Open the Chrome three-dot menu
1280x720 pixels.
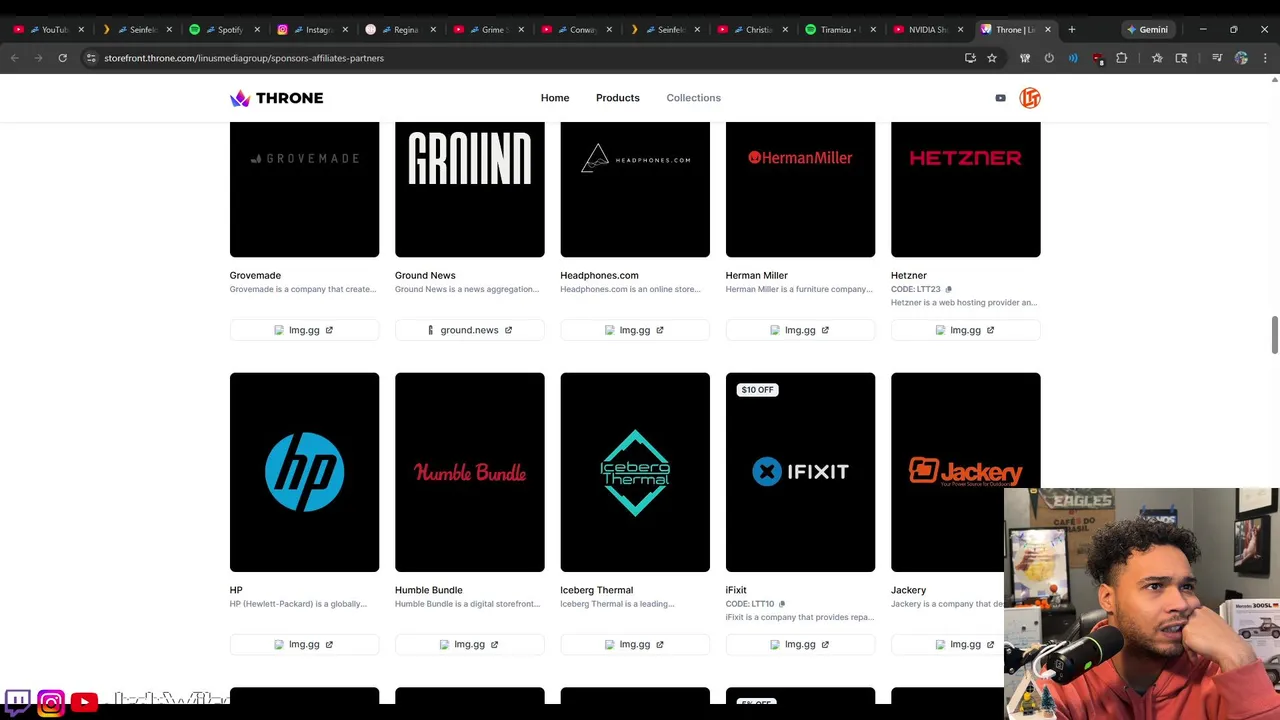point(1265,58)
